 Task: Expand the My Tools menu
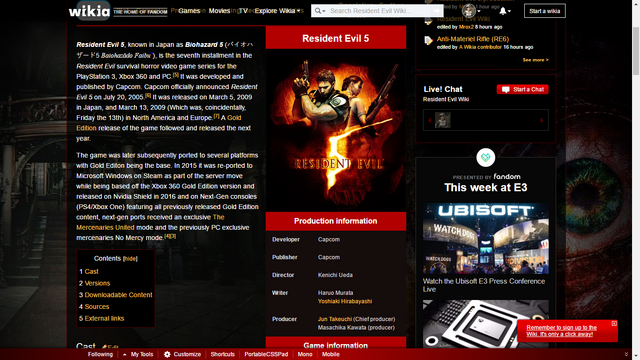(138, 354)
